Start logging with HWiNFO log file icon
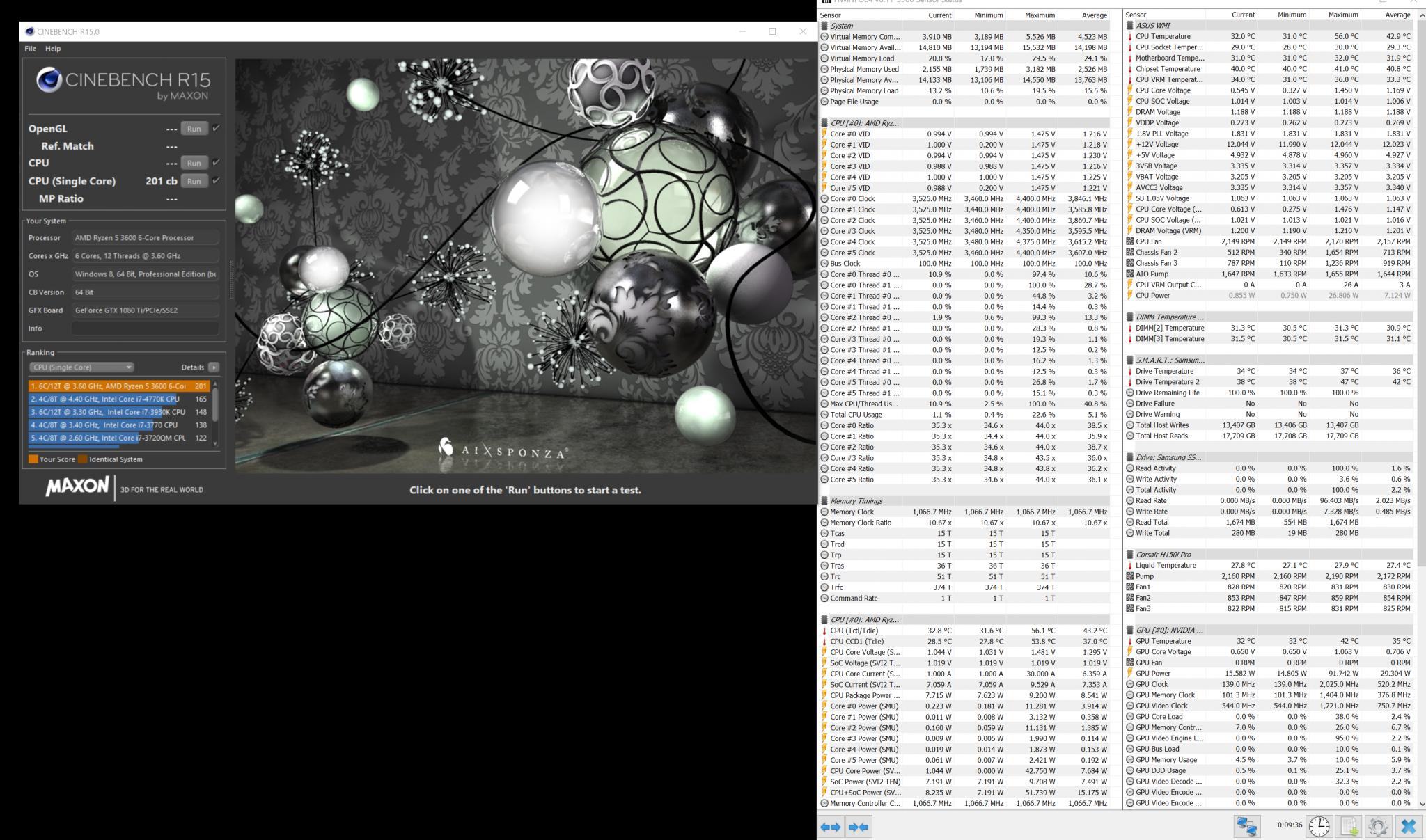This screenshot has width=1426, height=840. (x=1349, y=826)
